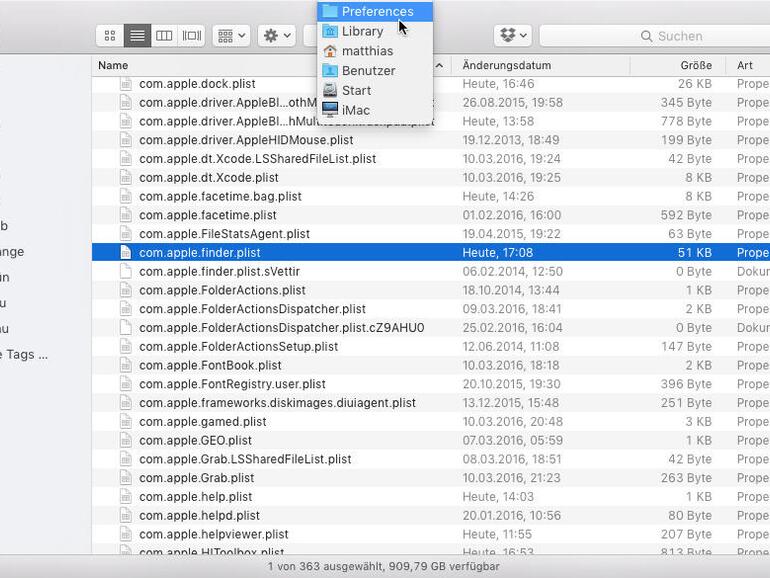The width and height of the screenshot is (770, 578).
Task: Click the 345 Byte size cell
Action: [x=686, y=103]
